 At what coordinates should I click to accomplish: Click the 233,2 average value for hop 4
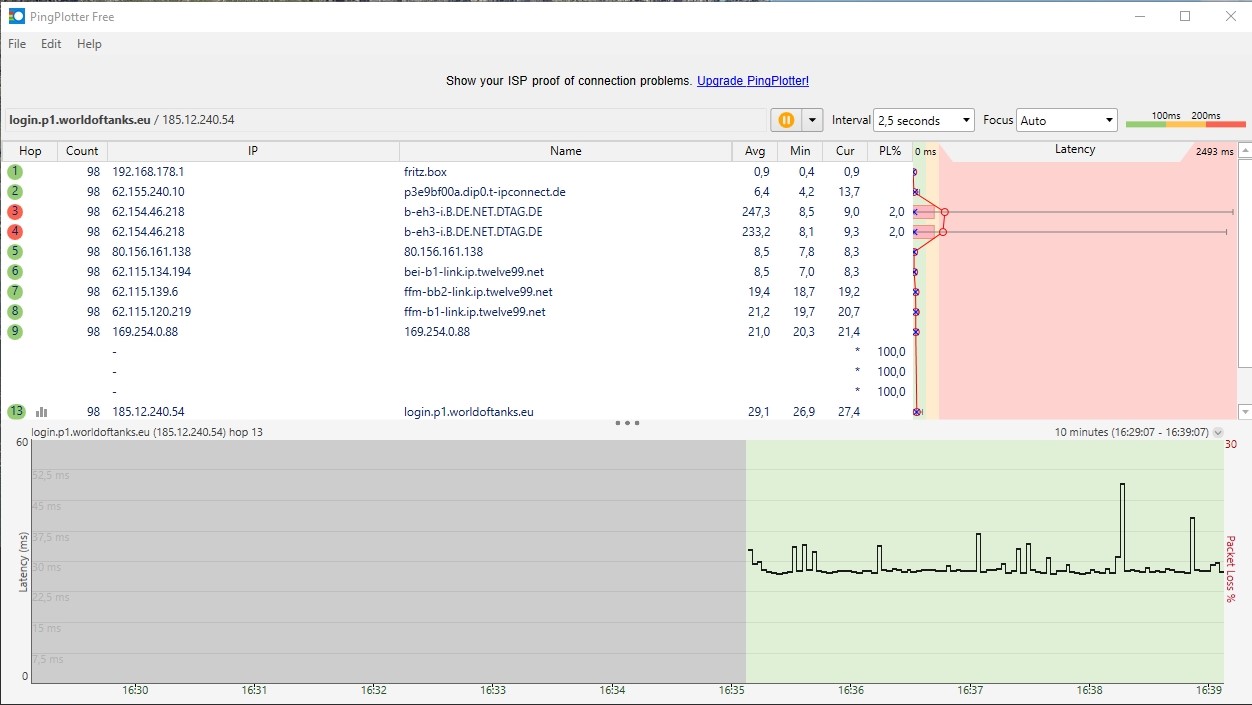click(x=756, y=232)
